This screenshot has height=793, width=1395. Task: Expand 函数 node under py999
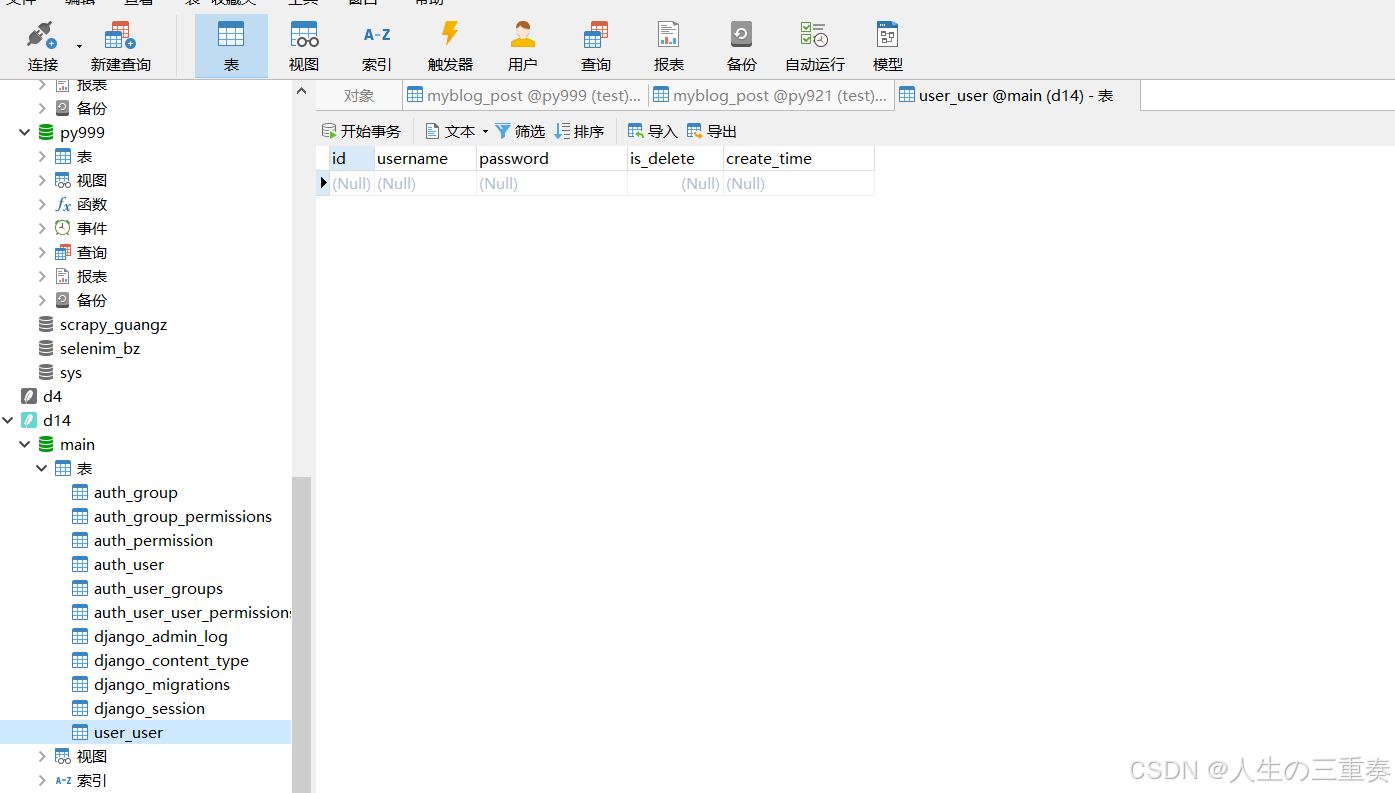pos(42,204)
